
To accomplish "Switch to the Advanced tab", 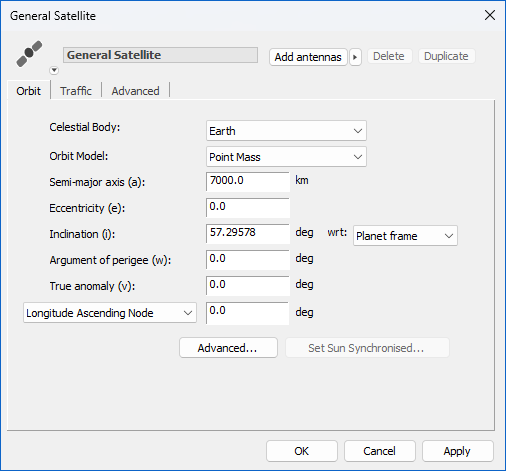I will (x=135, y=91).
